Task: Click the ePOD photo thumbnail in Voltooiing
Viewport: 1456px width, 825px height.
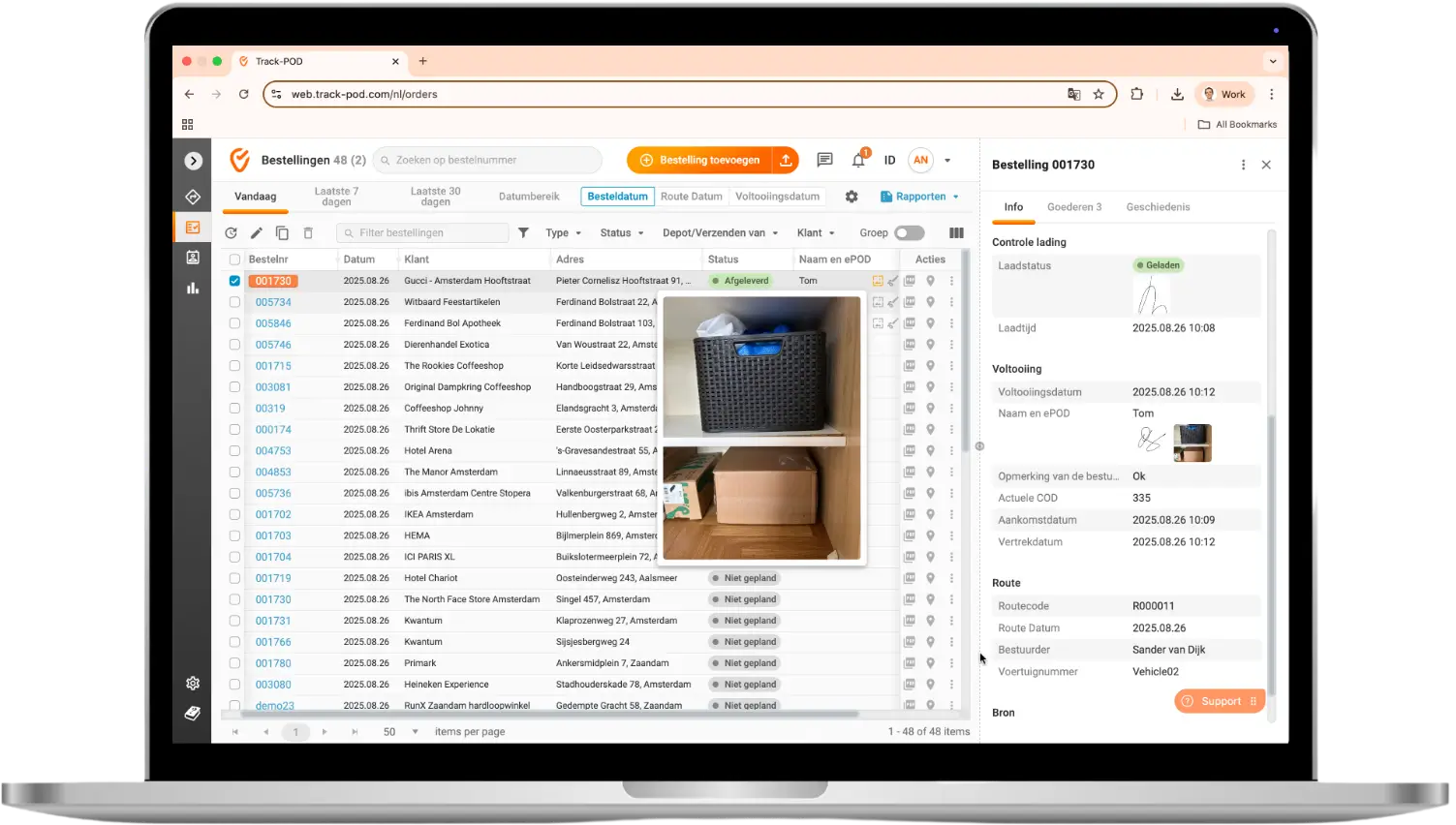Action: [x=1192, y=443]
